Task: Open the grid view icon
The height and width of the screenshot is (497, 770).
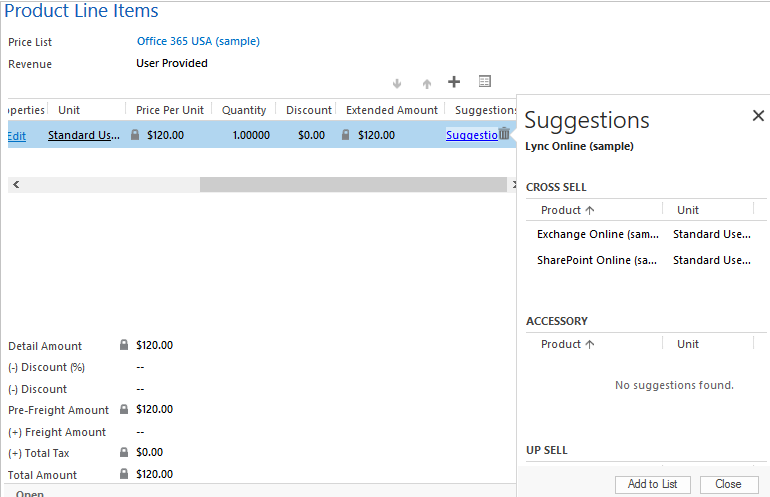Action: click(x=485, y=81)
